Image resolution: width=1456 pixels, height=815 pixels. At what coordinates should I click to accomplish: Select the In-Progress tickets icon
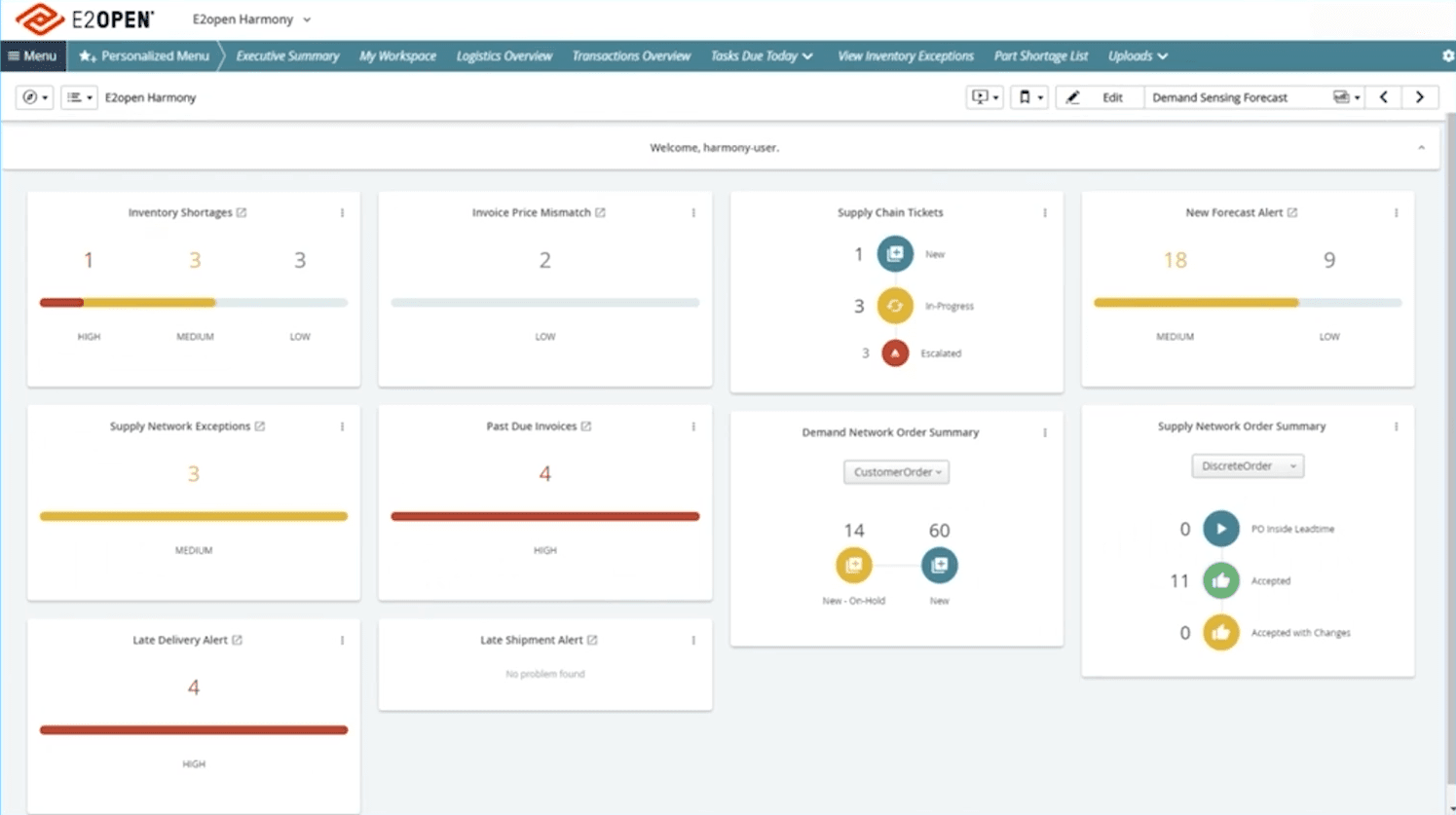[x=895, y=305]
